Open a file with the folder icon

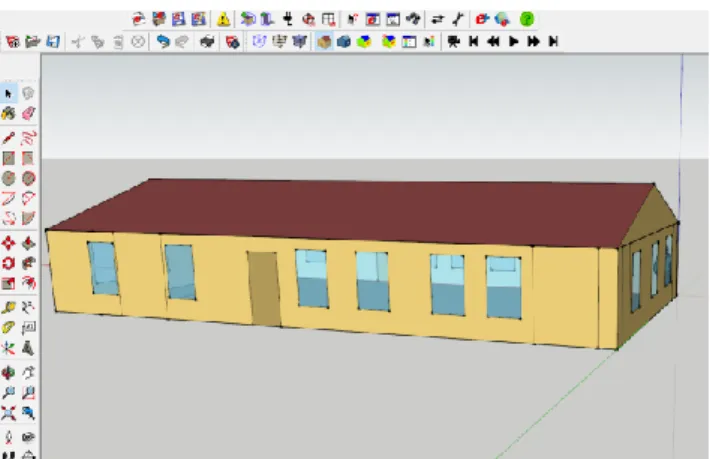click(33, 42)
